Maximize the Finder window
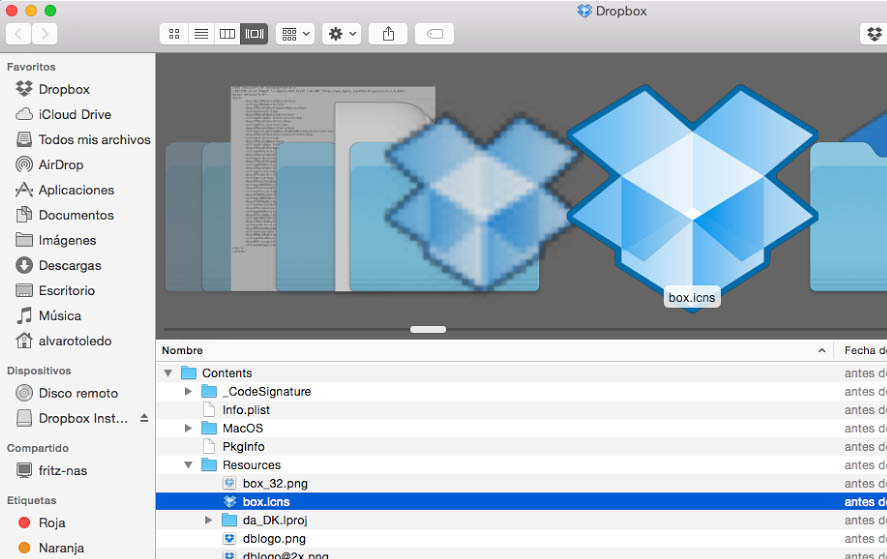Image resolution: width=887 pixels, height=559 pixels. point(50,10)
